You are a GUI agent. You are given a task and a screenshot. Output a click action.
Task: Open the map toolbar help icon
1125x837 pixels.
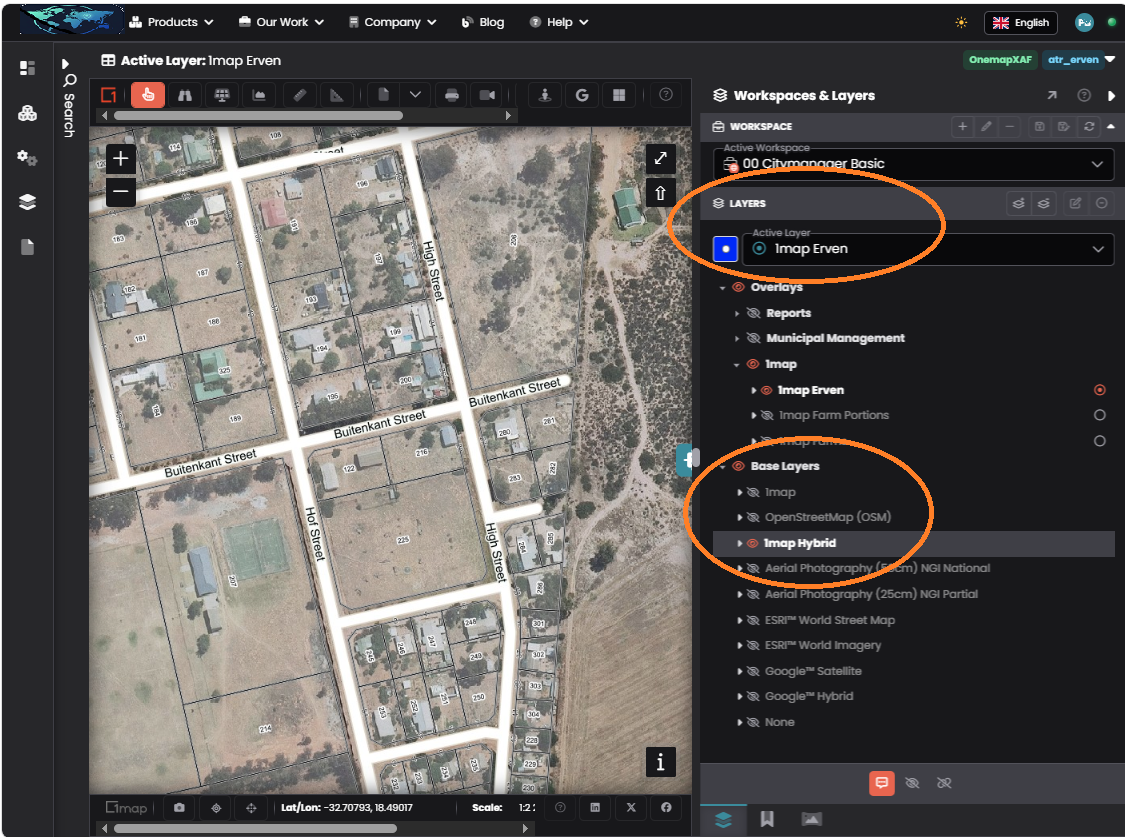[x=666, y=95]
